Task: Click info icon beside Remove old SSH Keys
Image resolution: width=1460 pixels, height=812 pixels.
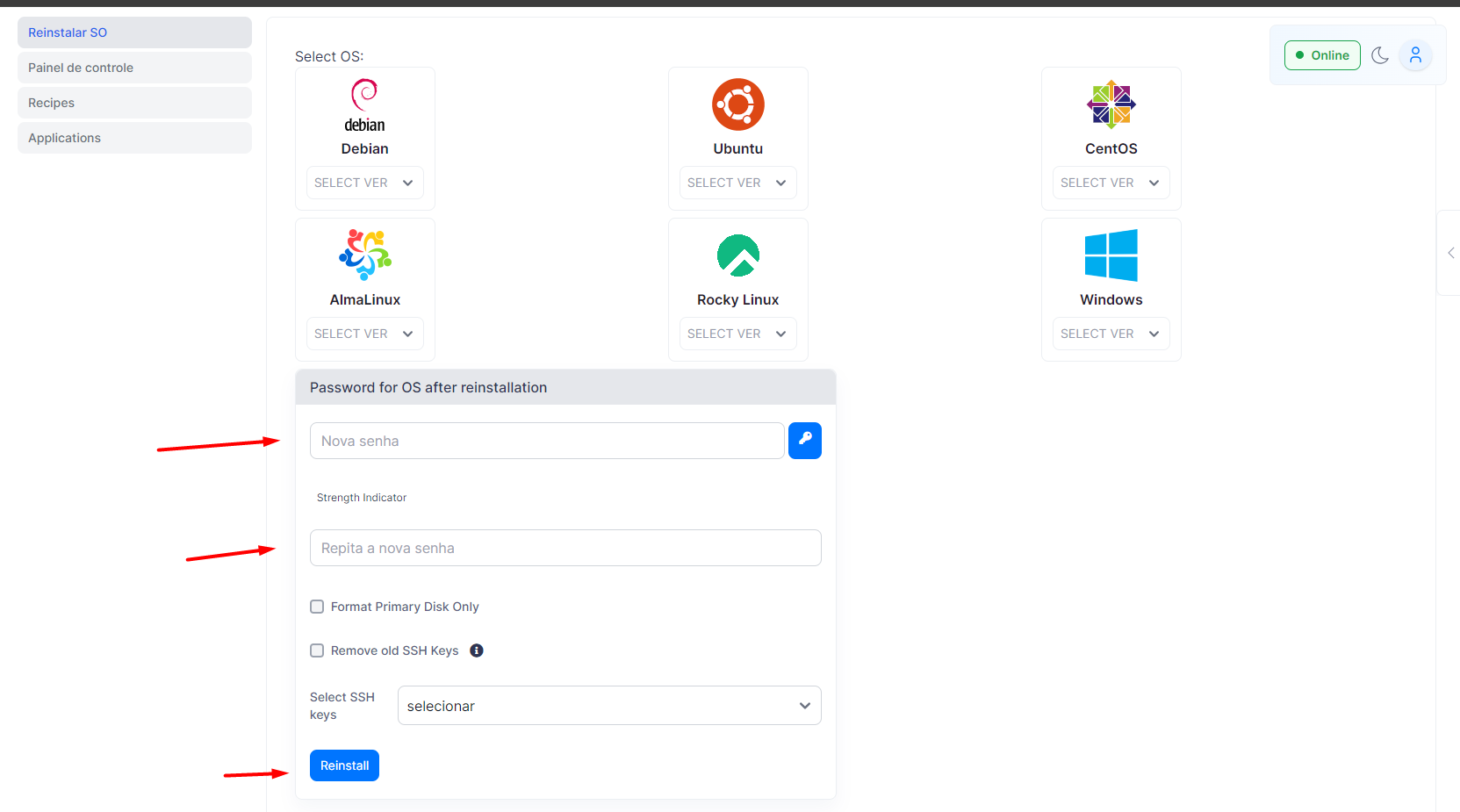Action: [477, 650]
